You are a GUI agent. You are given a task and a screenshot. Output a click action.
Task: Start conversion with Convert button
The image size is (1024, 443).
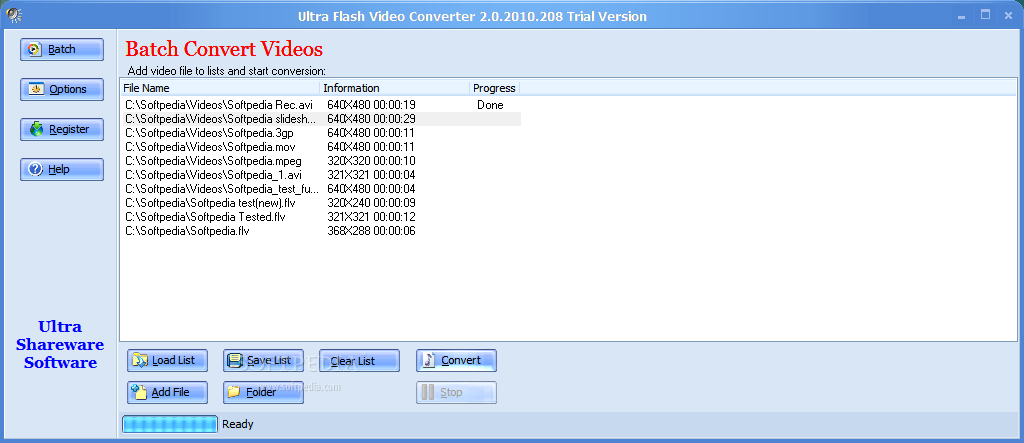coord(456,361)
